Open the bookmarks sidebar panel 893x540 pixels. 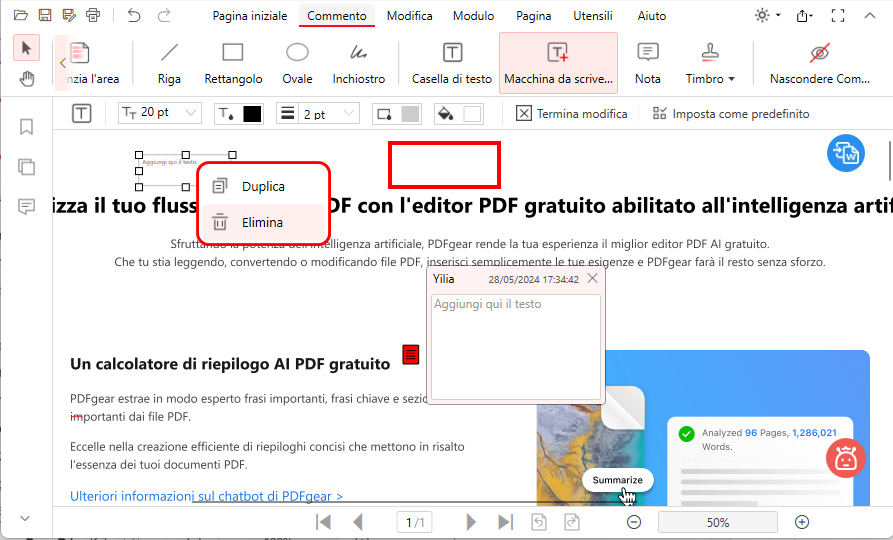26,126
